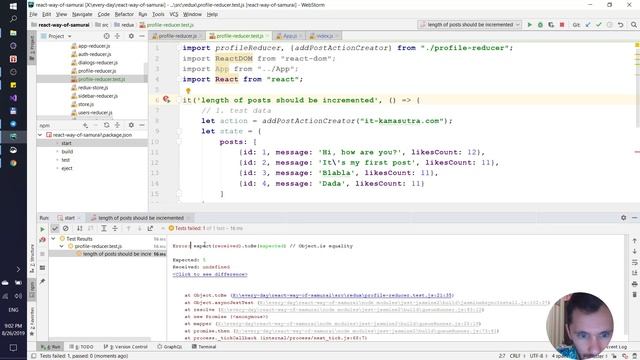Click the locate-in-tree target icon in the Project panel

[x=107, y=36]
